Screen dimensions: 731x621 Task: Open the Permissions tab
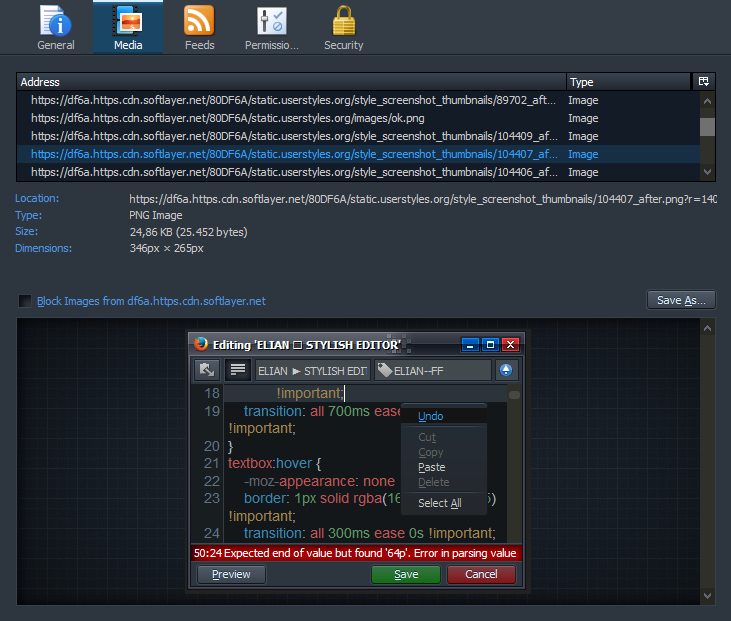271,27
